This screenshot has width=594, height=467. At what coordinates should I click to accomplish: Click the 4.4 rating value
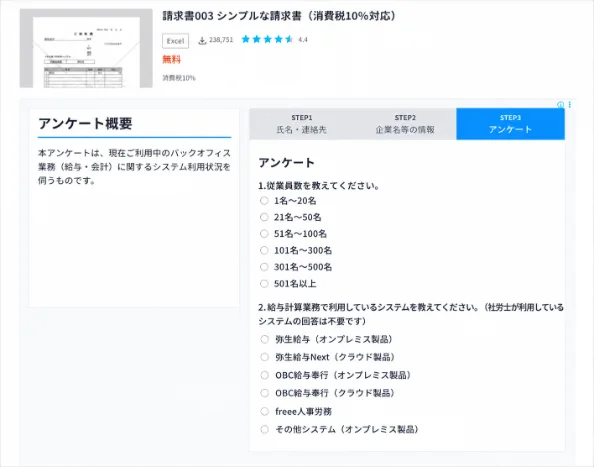(x=303, y=39)
